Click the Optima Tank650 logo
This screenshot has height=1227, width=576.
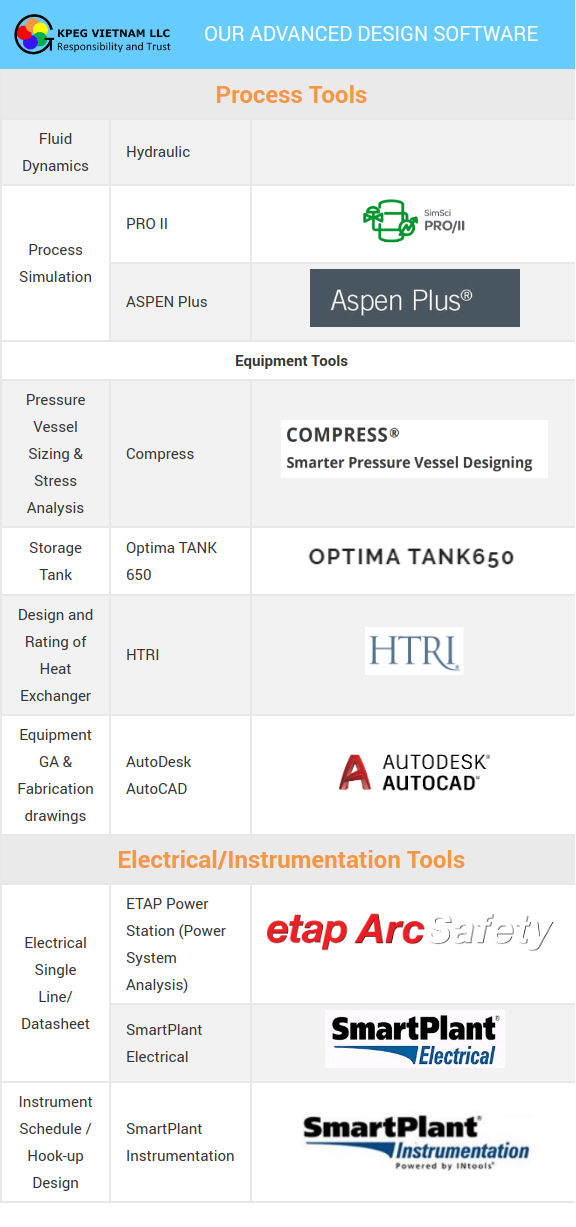(411, 557)
